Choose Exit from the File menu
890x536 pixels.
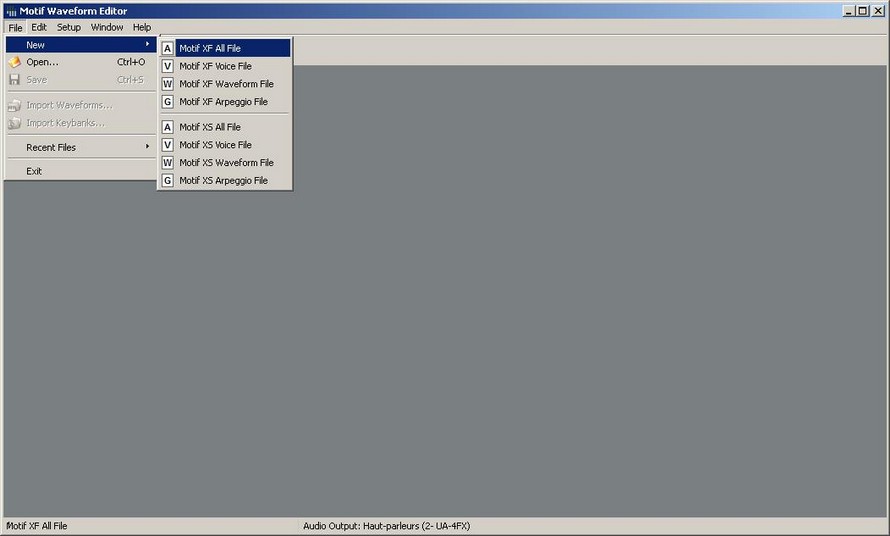[x=34, y=171]
